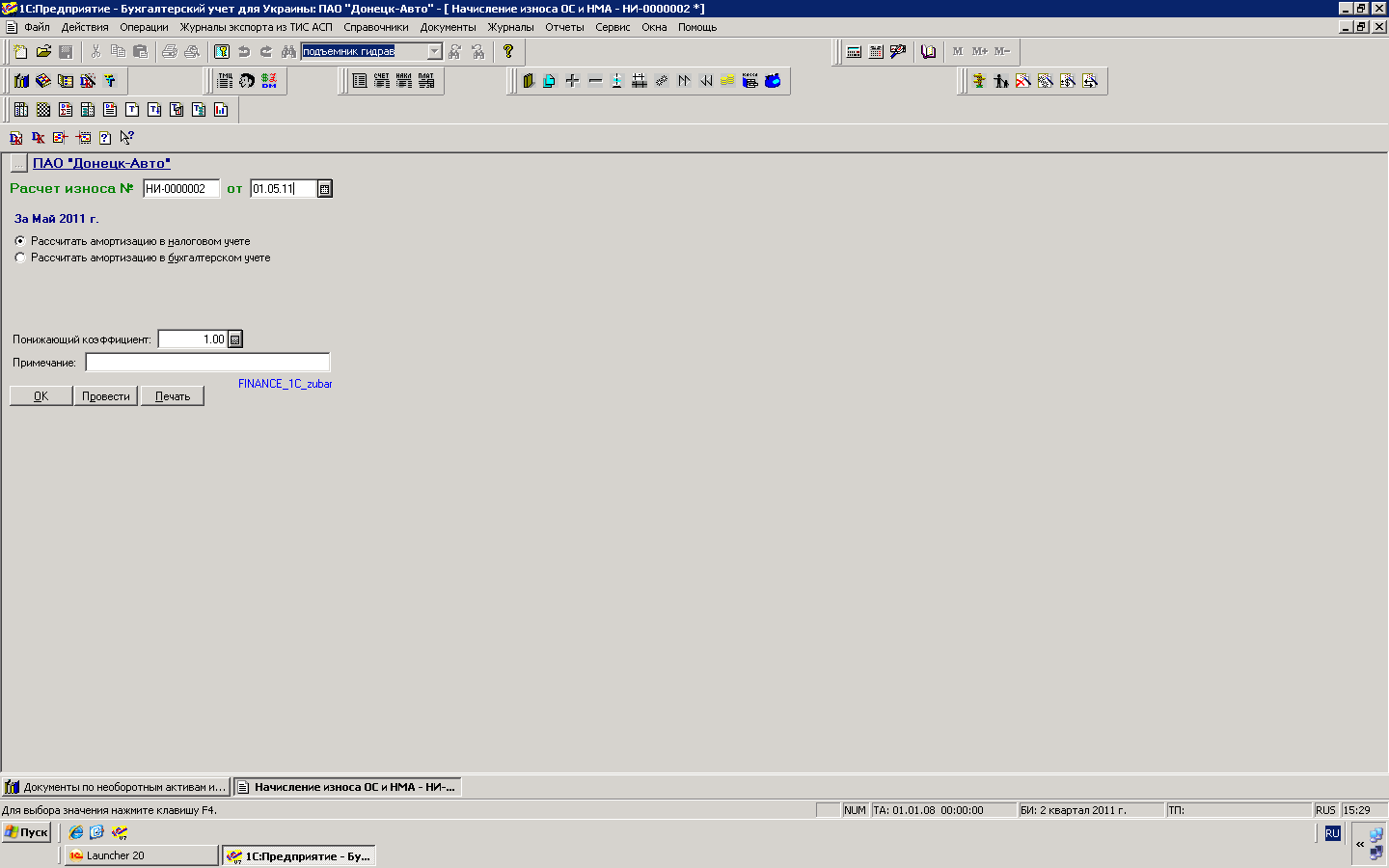Image resolution: width=1389 pixels, height=868 pixels.
Task: Click the СЧЕТ invoice icon
Action: coord(382,80)
